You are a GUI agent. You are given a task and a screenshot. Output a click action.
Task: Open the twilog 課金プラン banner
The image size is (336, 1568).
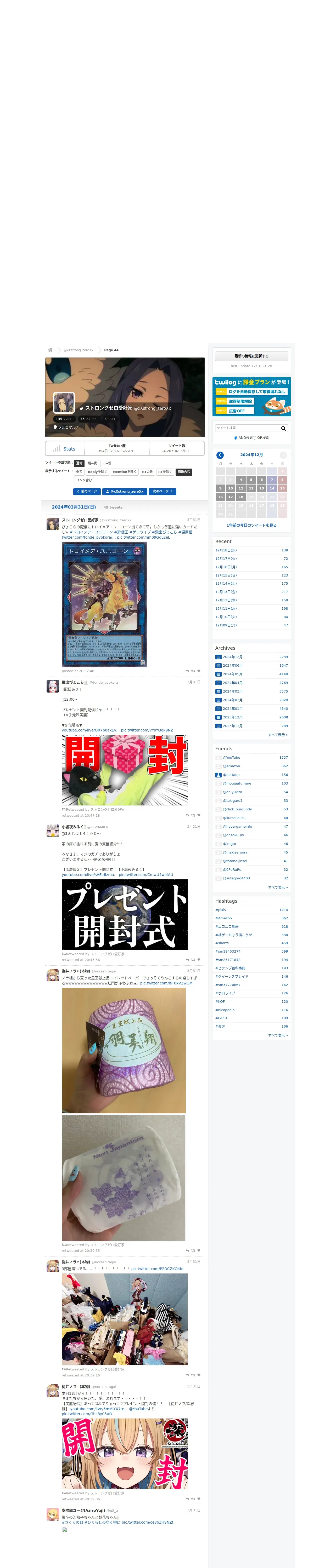point(251,397)
